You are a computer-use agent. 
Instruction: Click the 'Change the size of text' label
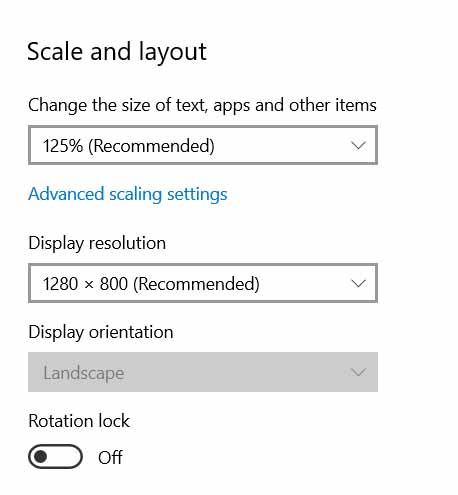click(202, 106)
